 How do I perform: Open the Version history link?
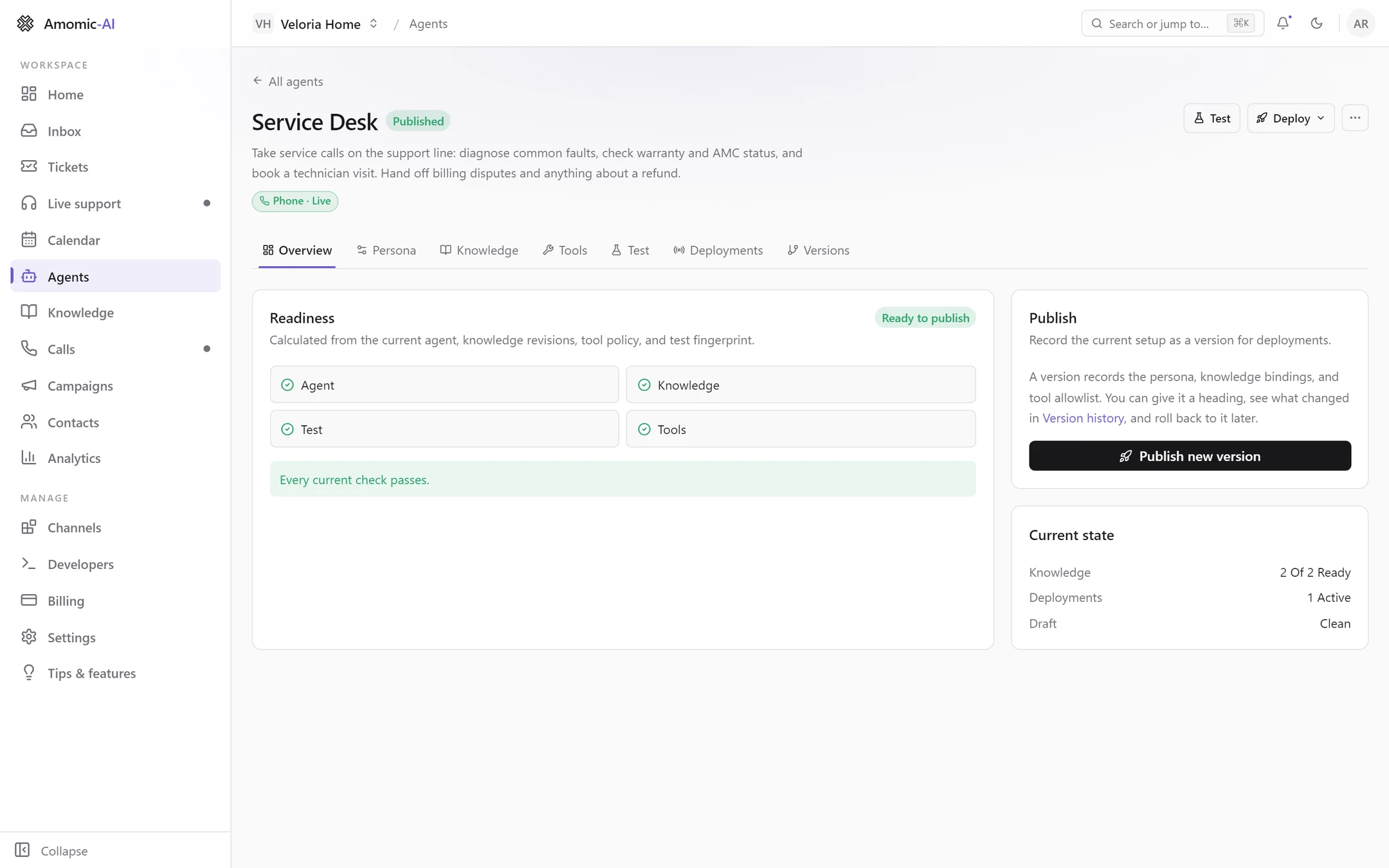pyautogui.click(x=1083, y=418)
